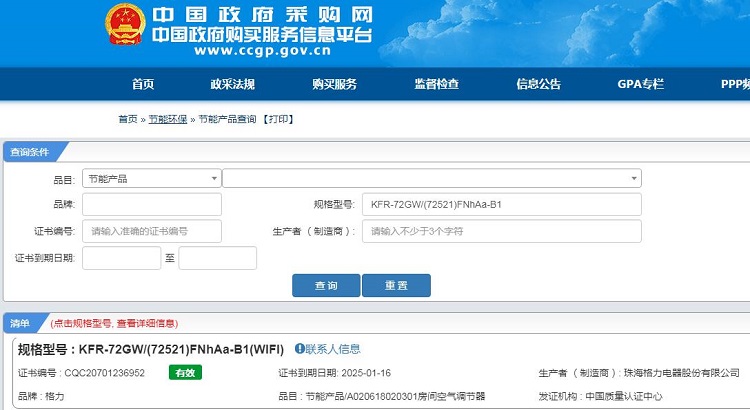The width and height of the screenshot is (750, 410).
Task: Click the 品牌：格力 text
Action: 41,396
